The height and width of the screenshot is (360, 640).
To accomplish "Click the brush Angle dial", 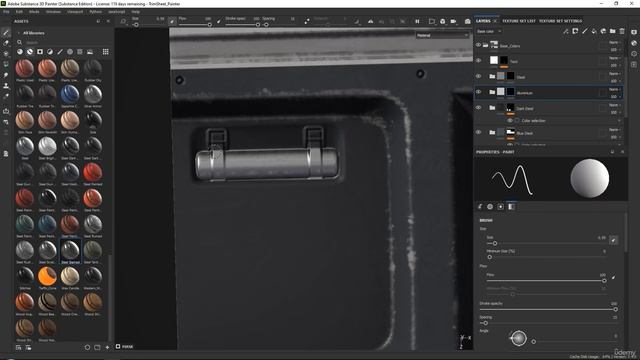I will (x=518, y=338).
